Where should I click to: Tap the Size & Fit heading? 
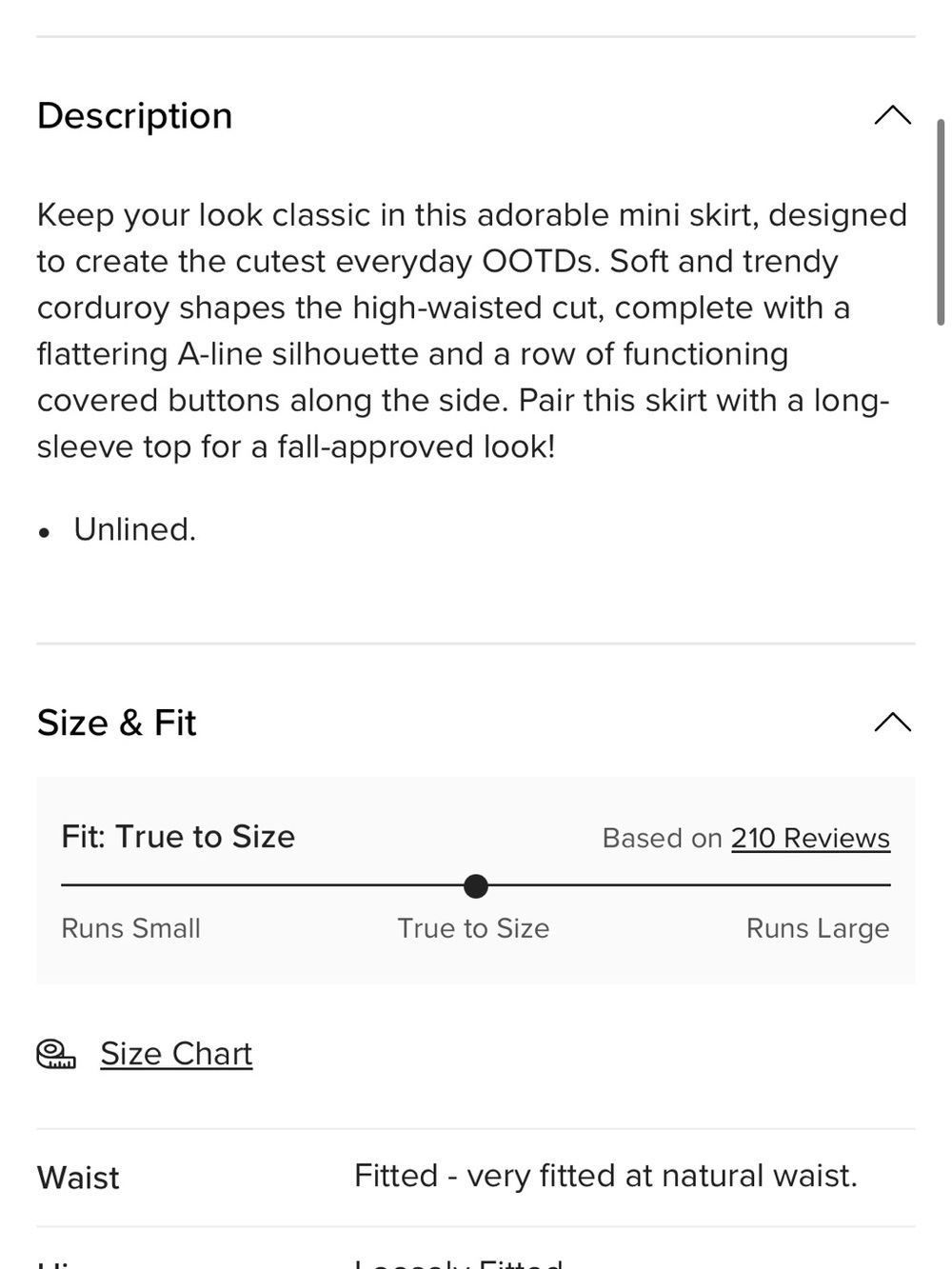tap(116, 724)
